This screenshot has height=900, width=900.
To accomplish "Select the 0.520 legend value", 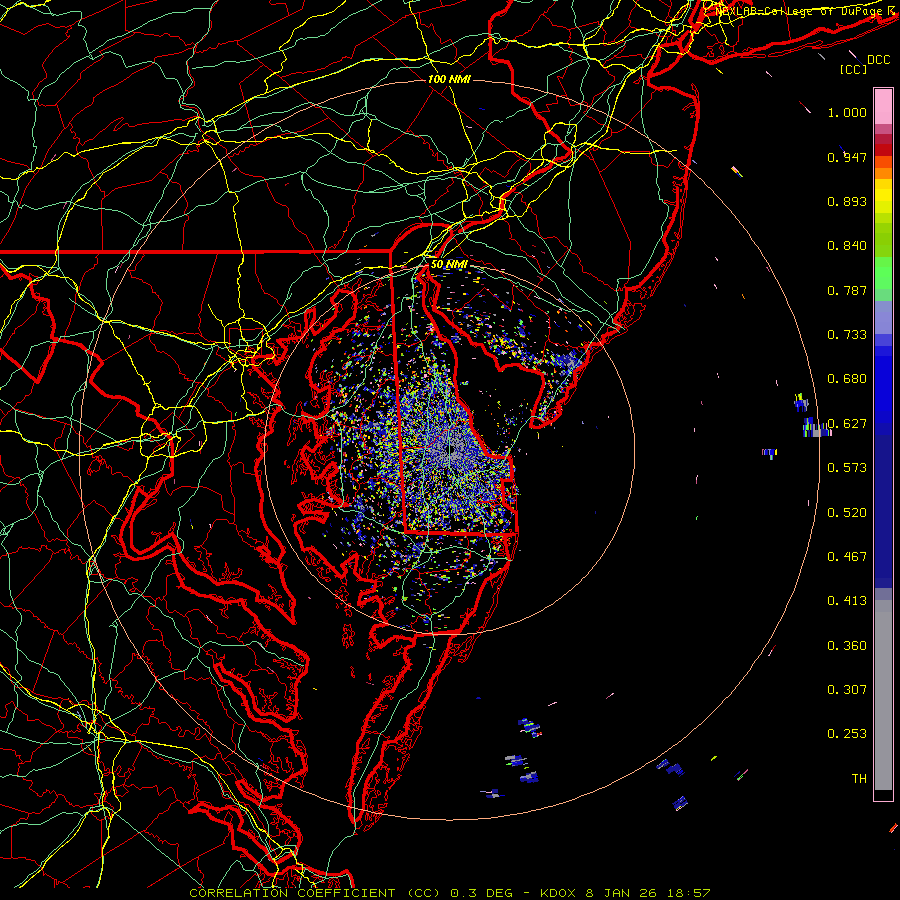I will [x=847, y=513].
